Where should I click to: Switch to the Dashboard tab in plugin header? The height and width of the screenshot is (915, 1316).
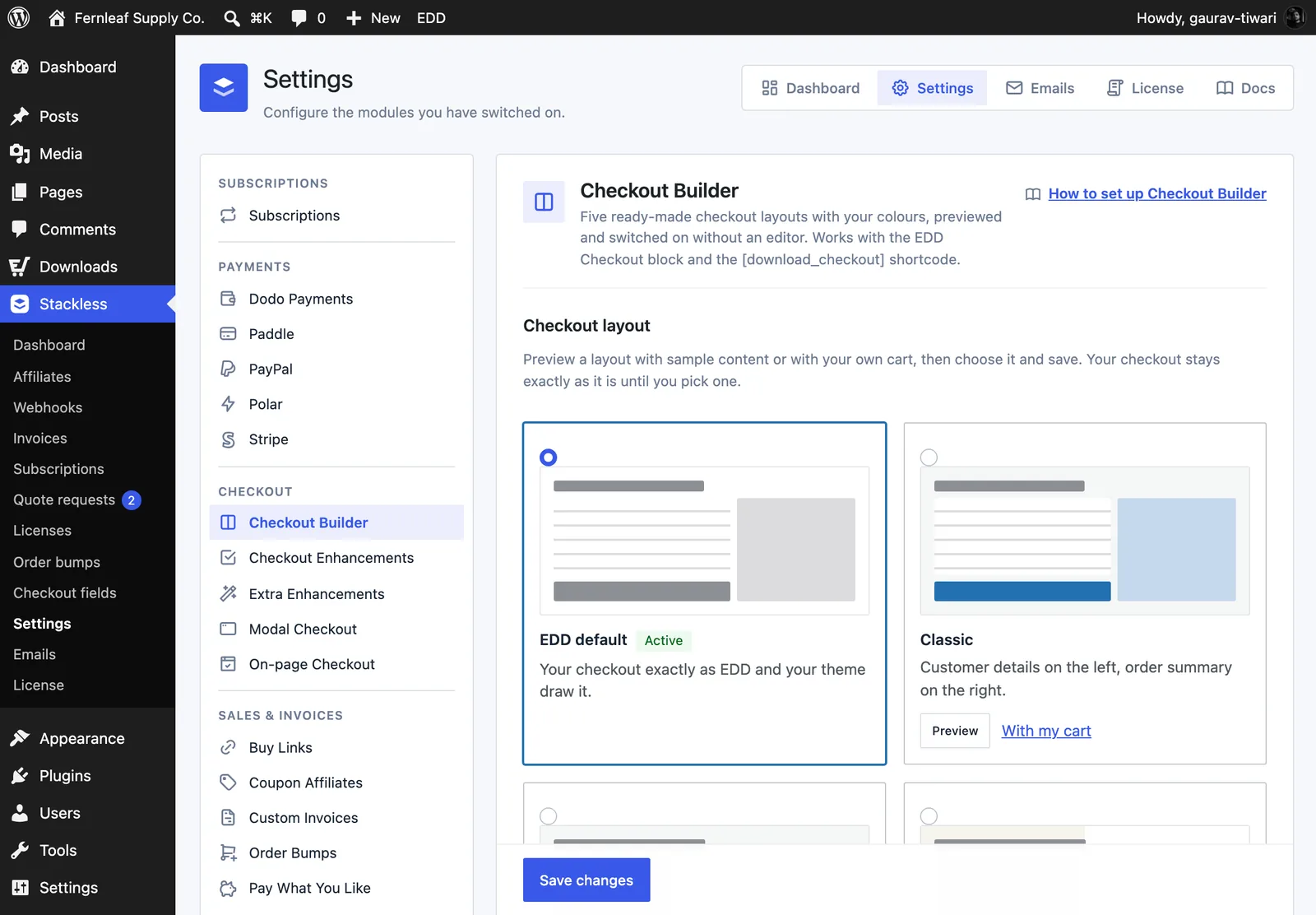810,88
